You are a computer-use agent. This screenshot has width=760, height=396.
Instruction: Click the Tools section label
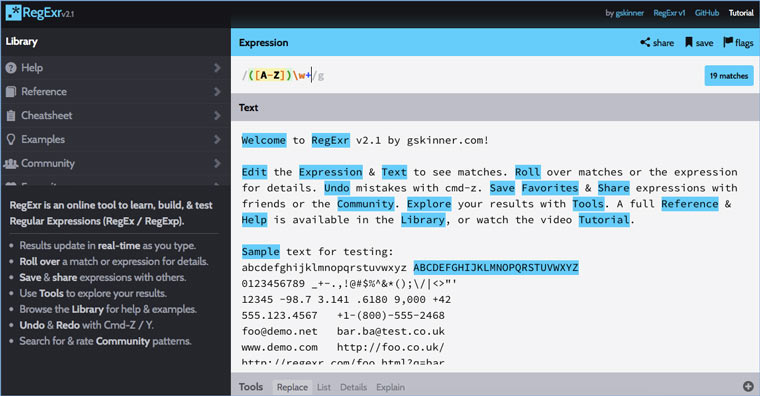pos(251,386)
